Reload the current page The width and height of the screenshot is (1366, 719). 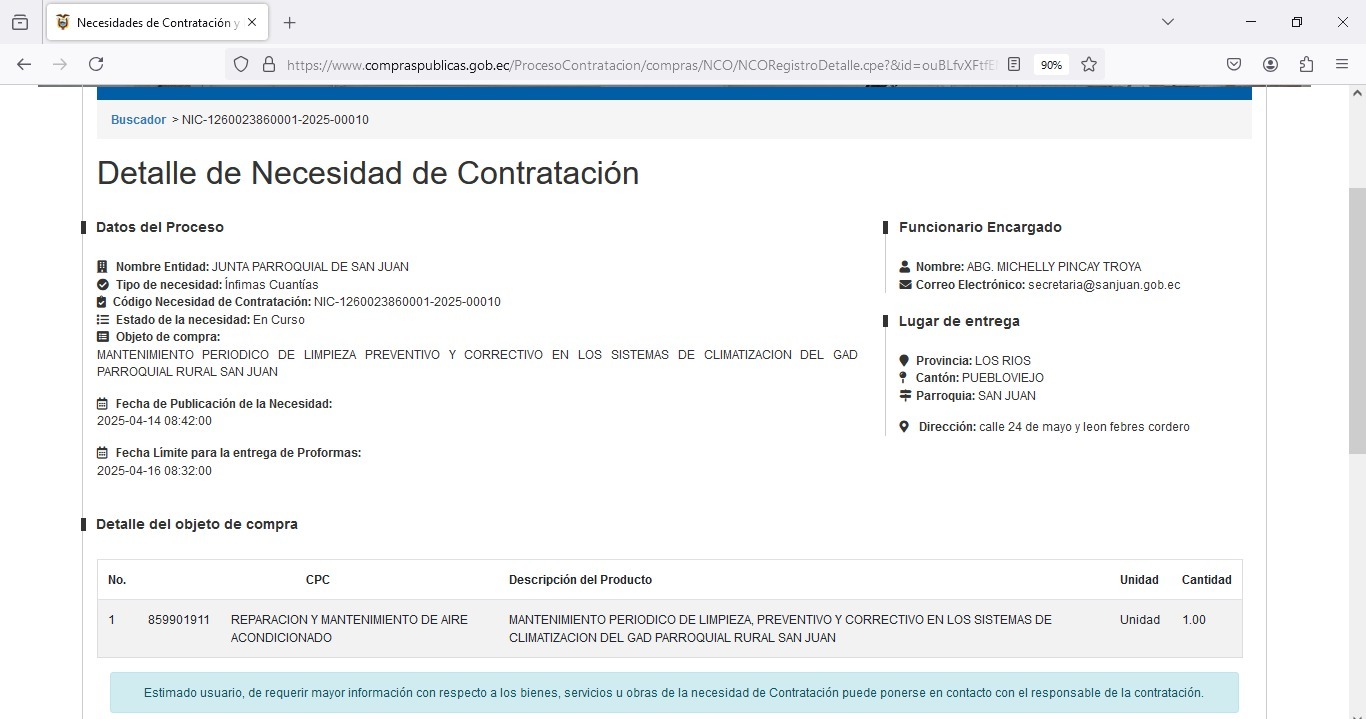coord(96,64)
